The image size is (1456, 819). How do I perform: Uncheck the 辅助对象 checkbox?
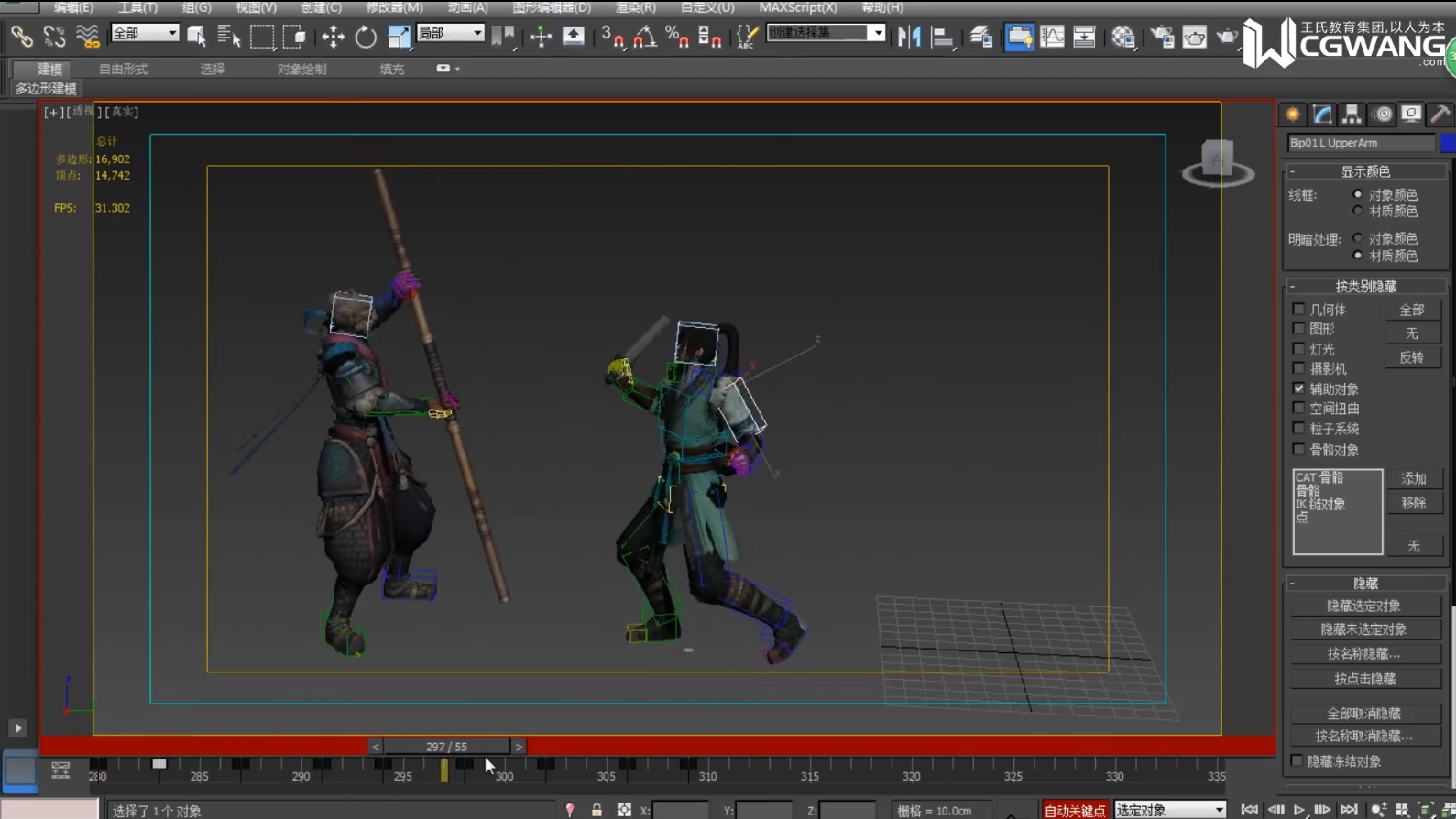[1298, 388]
